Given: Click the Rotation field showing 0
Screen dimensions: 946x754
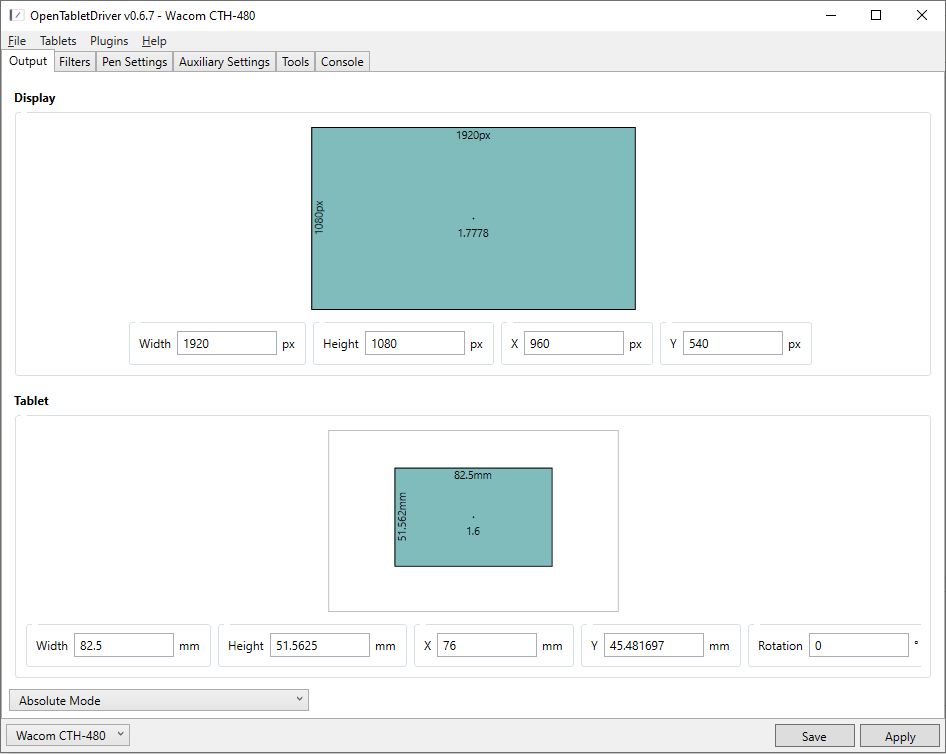Looking at the screenshot, I should (x=859, y=645).
